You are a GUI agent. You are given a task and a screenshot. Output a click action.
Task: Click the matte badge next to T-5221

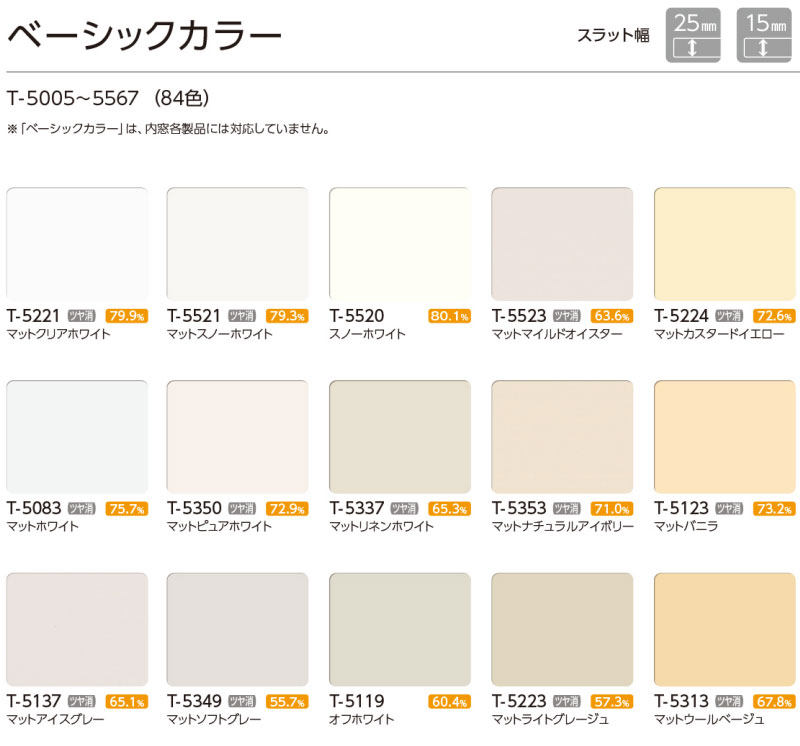(x=82, y=315)
